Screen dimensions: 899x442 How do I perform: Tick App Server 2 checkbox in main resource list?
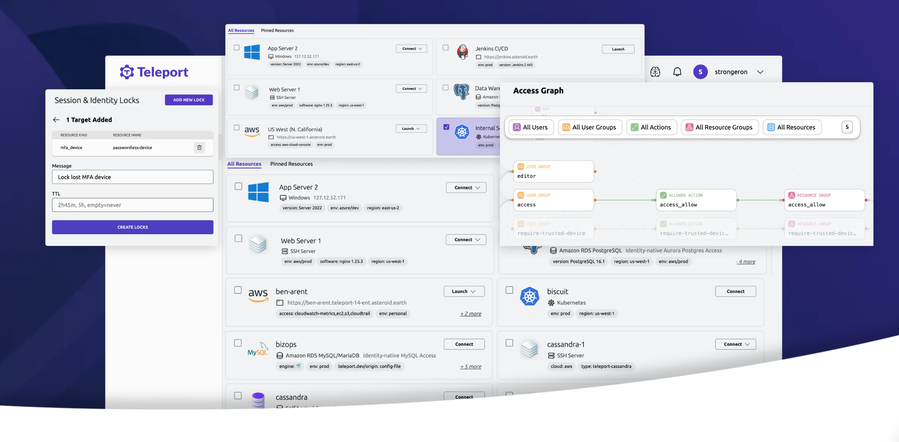[x=238, y=186]
